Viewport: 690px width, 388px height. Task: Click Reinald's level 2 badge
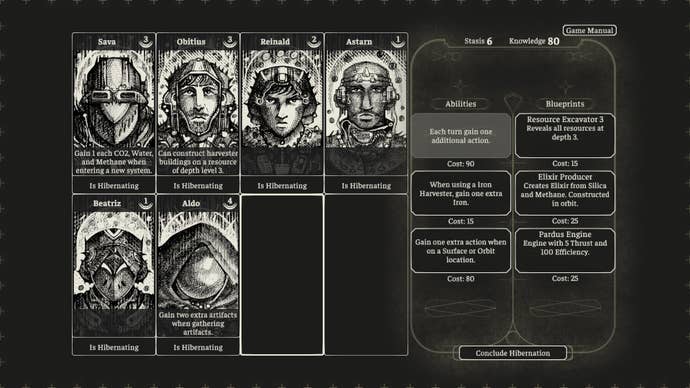314,41
